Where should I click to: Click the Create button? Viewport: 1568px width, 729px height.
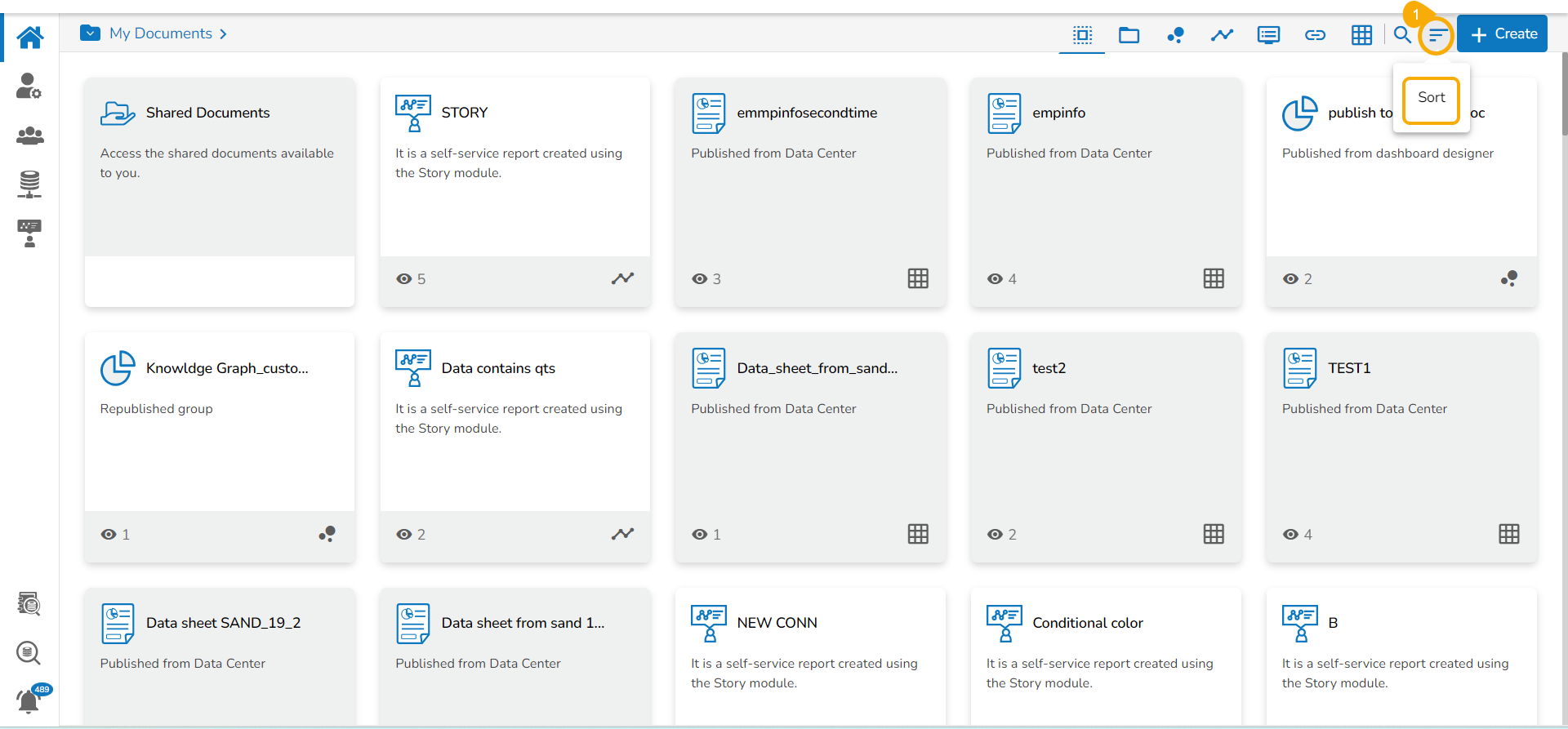1502,34
